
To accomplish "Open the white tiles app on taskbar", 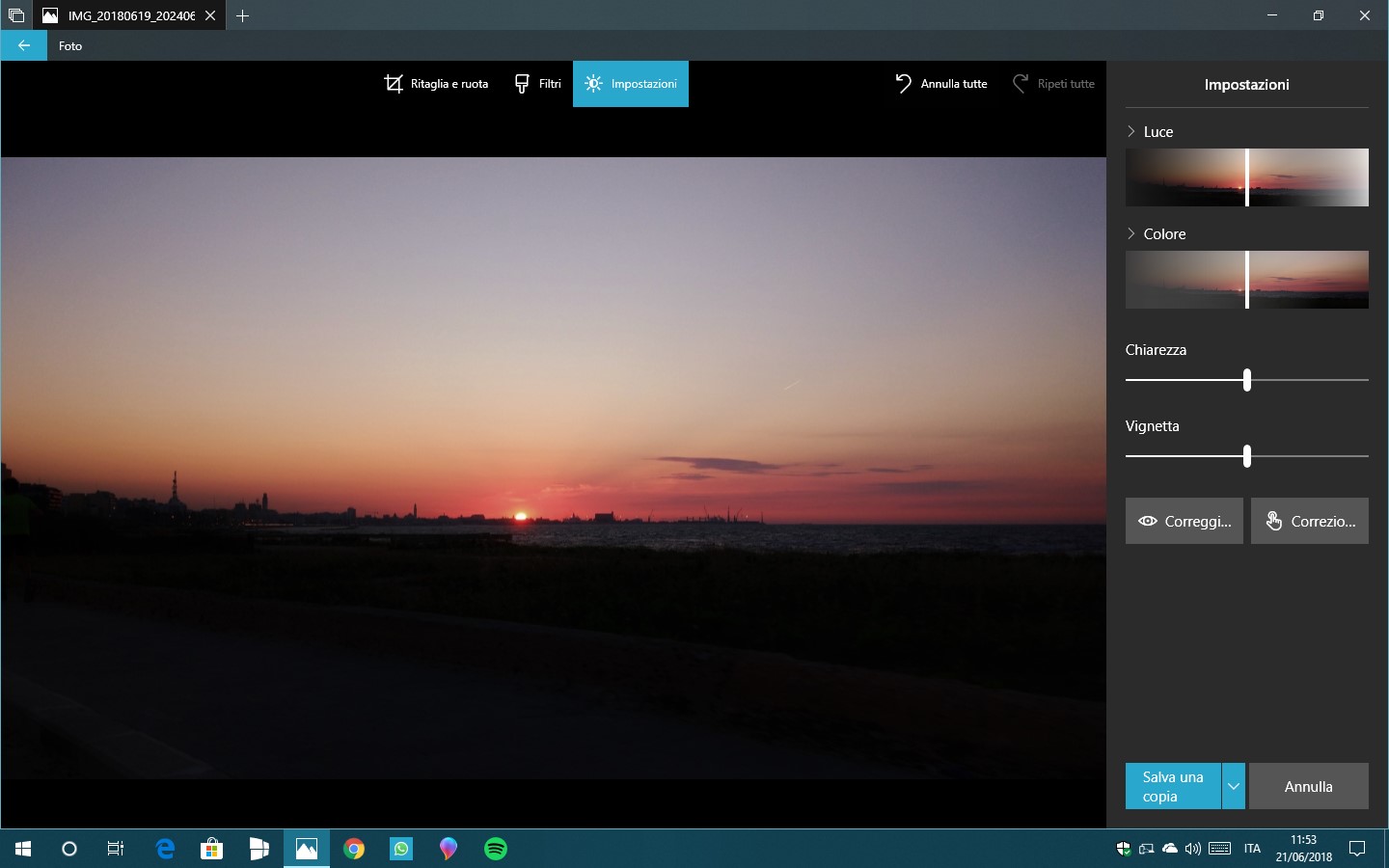I will (259, 849).
